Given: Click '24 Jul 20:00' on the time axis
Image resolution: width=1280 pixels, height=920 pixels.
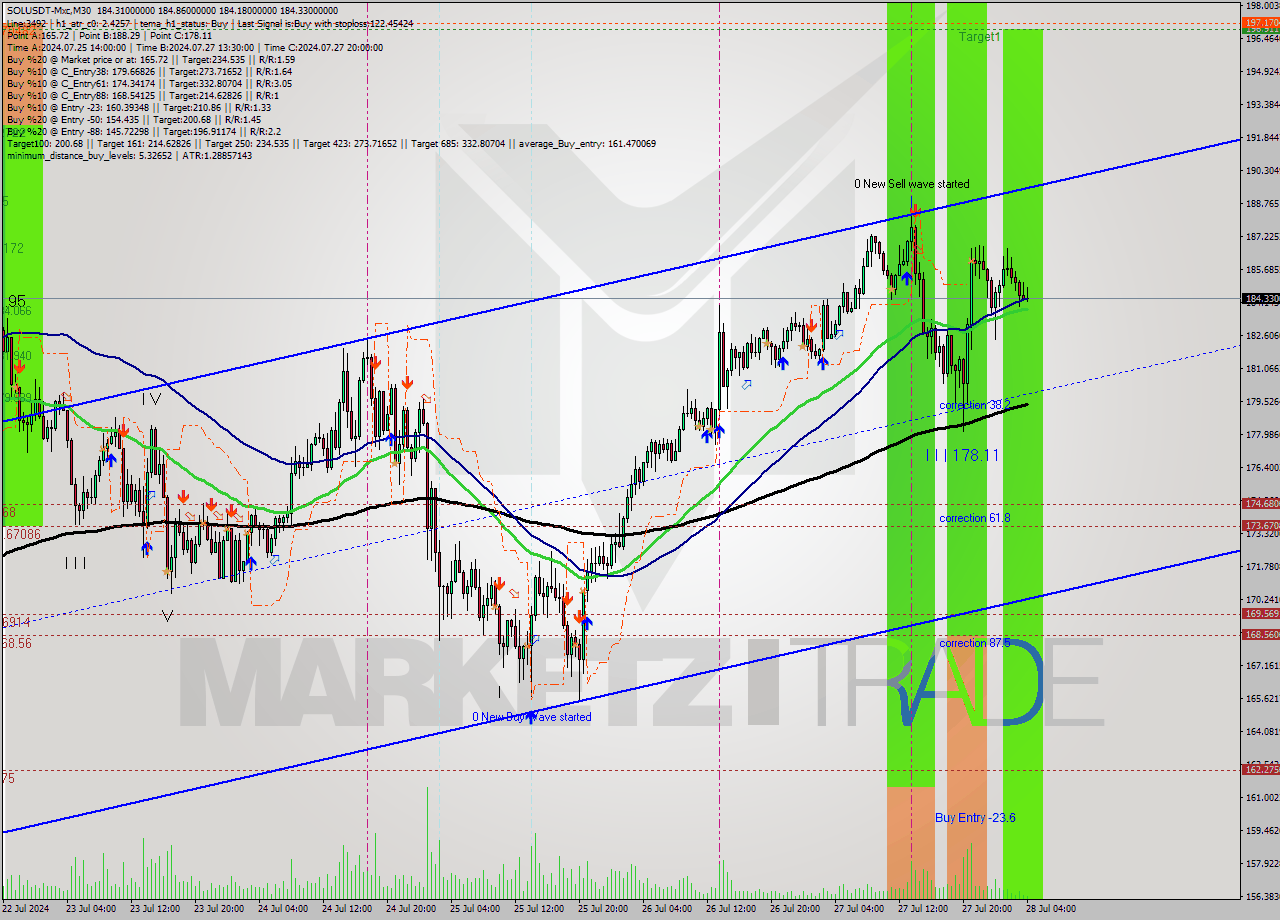Looking at the screenshot, I should (411, 909).
